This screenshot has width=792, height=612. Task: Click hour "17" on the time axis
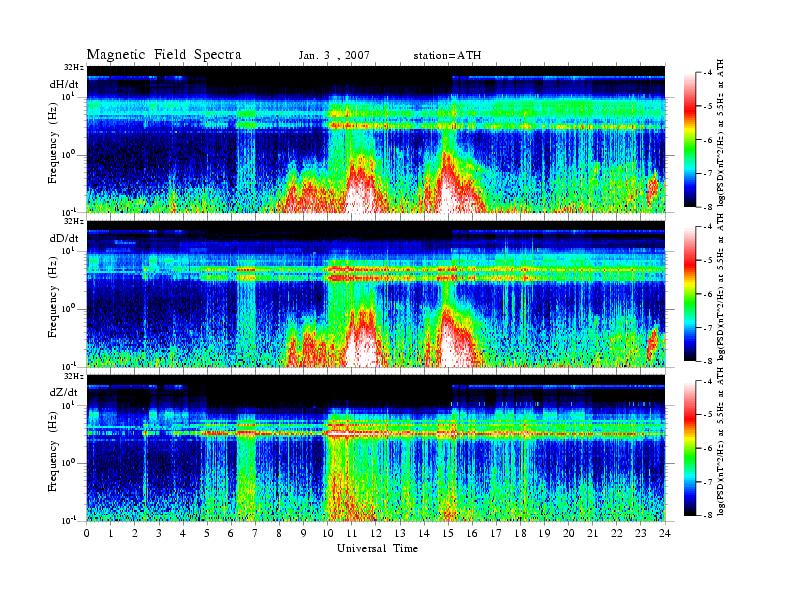pyautogui.click(x=497, y=533)
